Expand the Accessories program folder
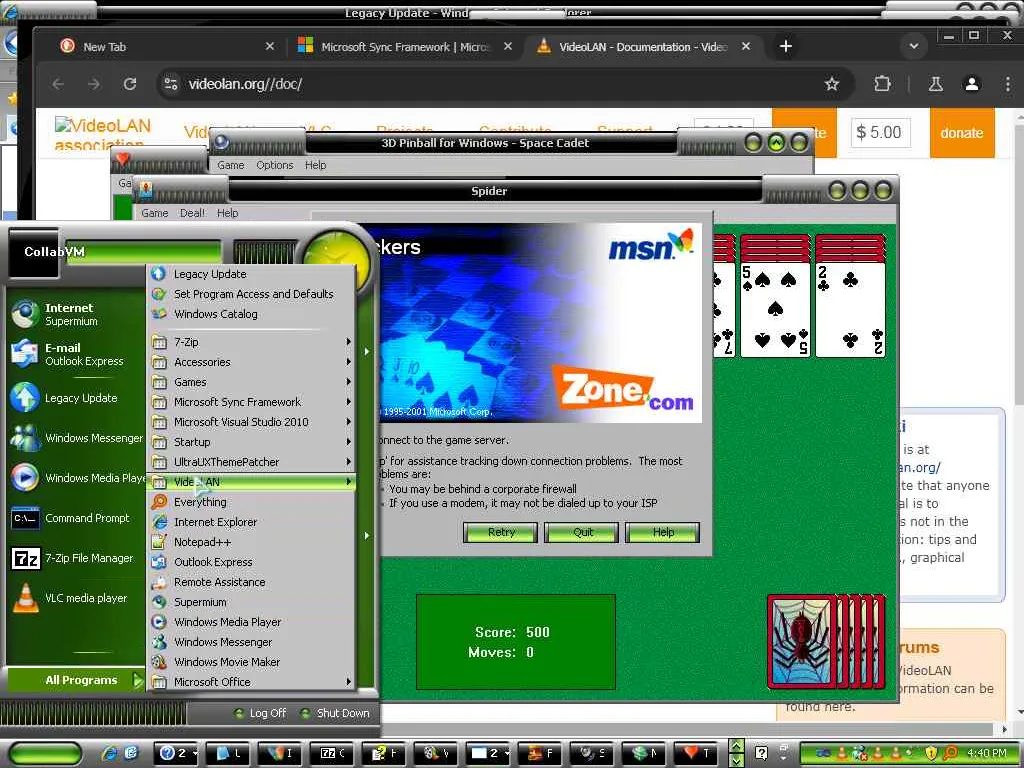Viewport: 1024px width, 768px height. pyautogui.click(x=251, y=362)
